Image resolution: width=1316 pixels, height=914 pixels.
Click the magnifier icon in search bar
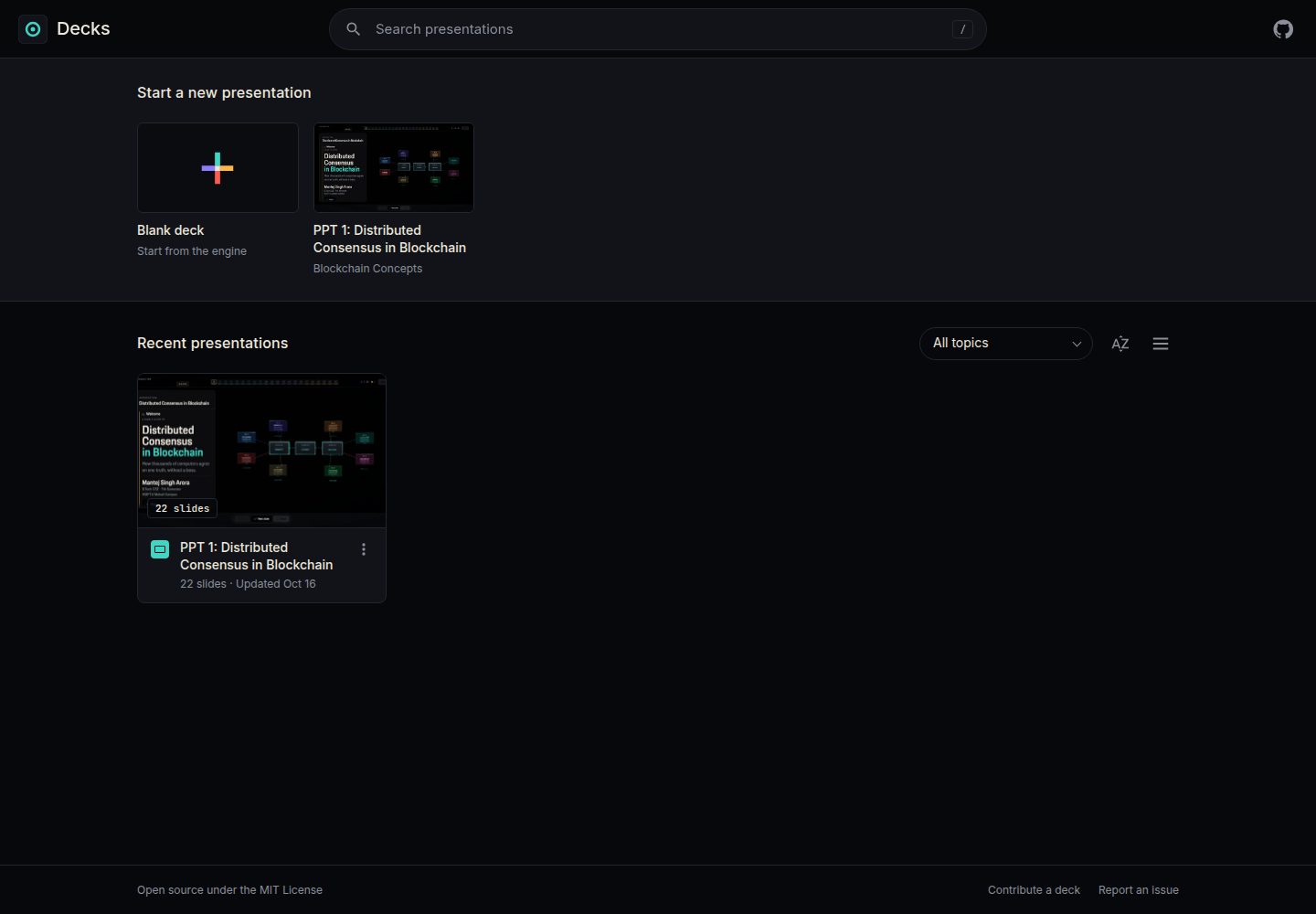click(354, 29)
